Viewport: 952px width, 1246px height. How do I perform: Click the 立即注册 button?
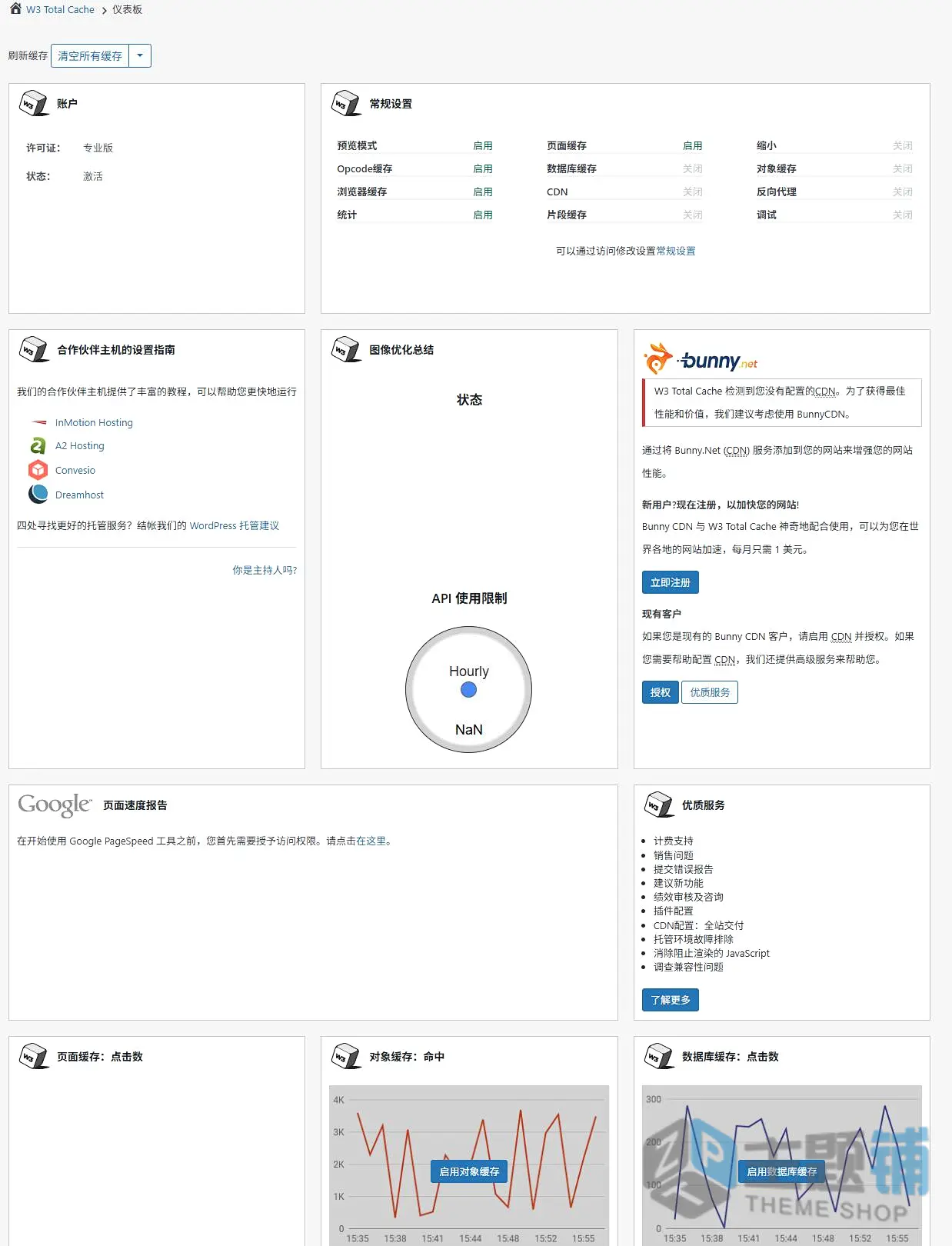[671, 582]
